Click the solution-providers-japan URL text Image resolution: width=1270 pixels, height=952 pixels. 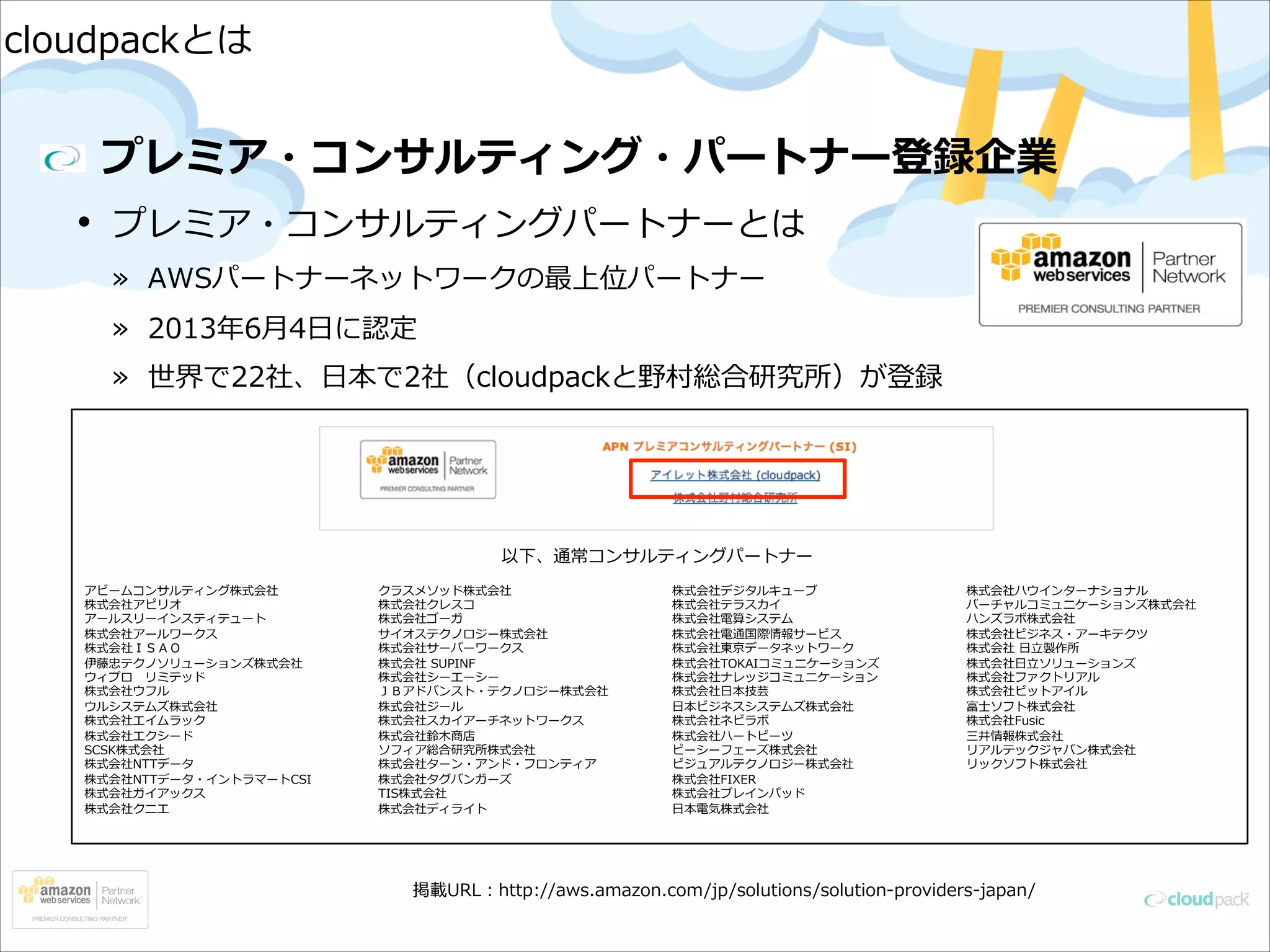point(766,890)
